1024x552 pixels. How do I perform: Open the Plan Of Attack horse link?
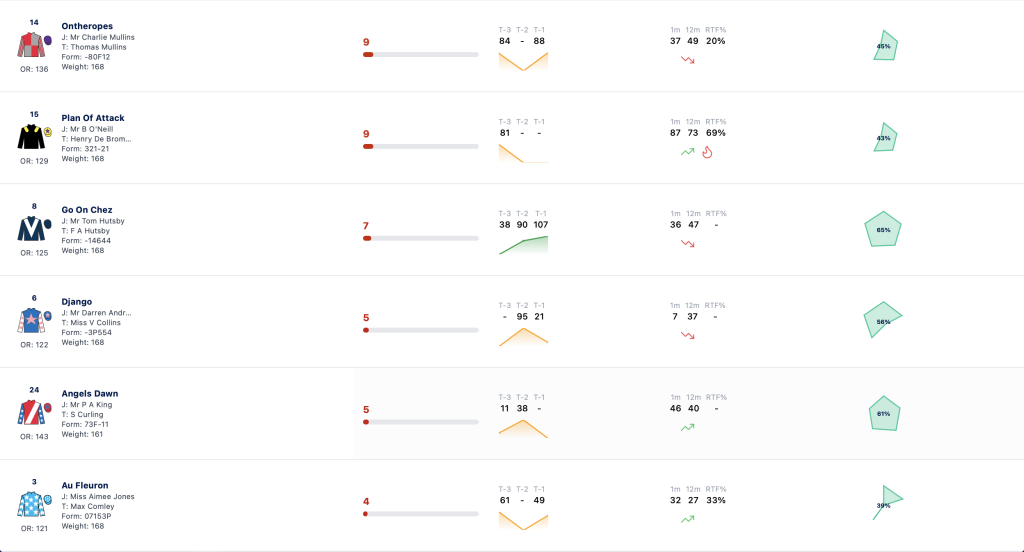coord(93,118)
